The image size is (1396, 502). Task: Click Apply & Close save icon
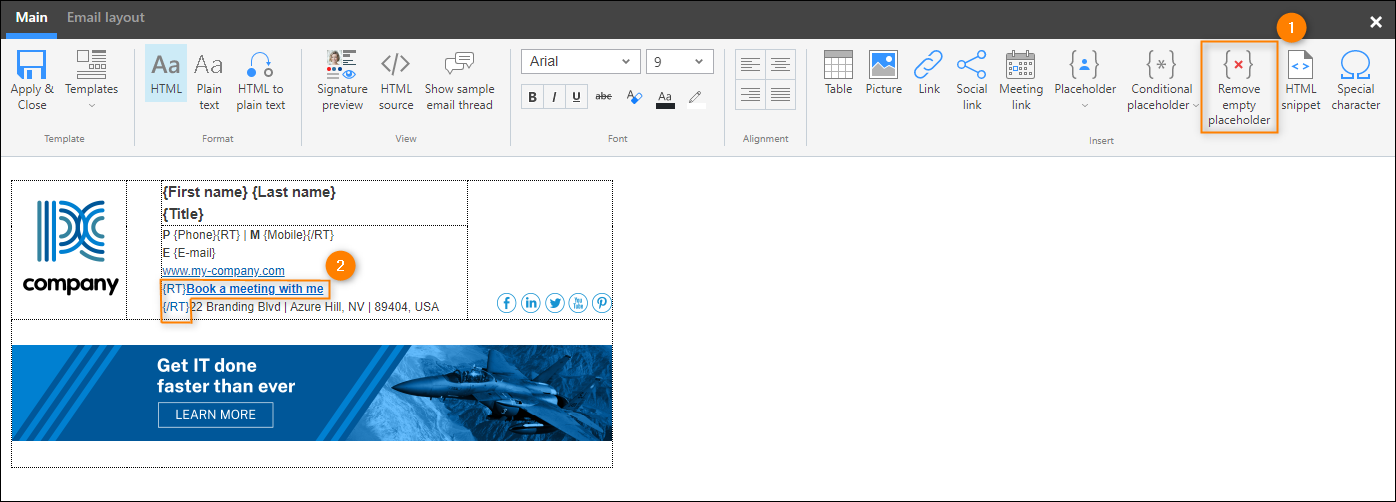pos(32,80)
